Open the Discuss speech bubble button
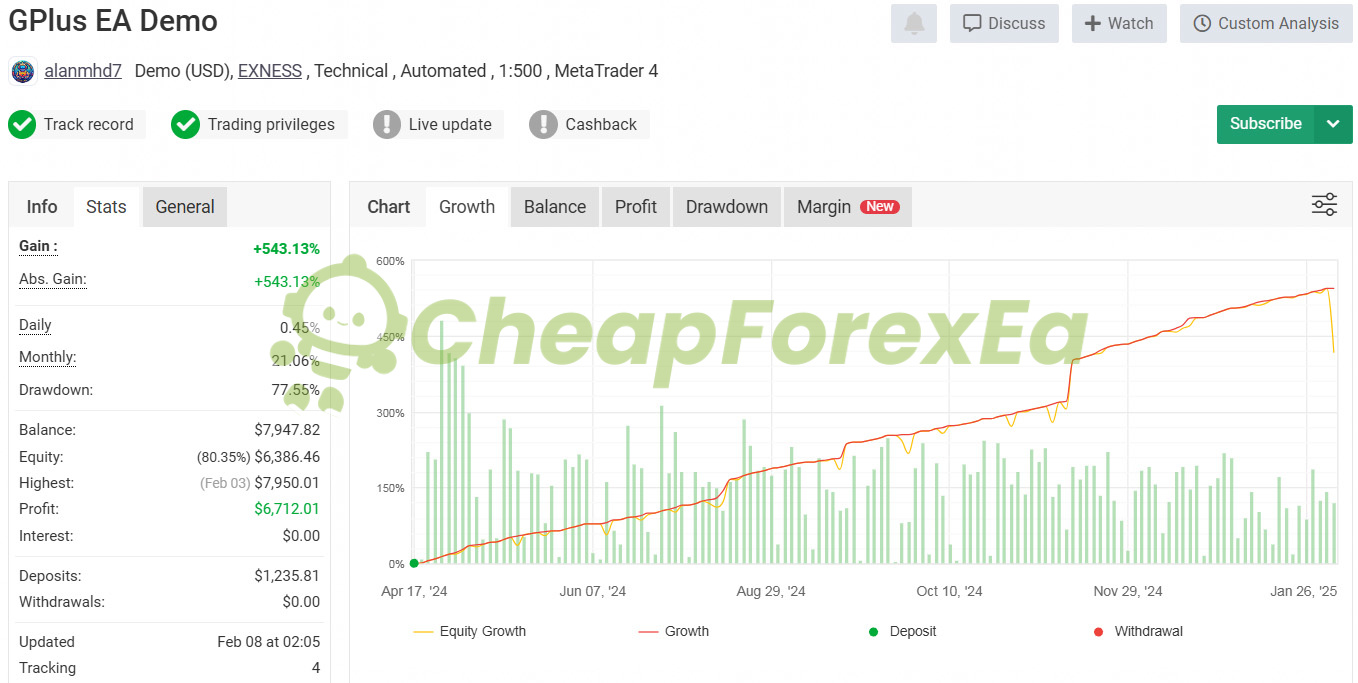Image resolution: width=1358 pixels, height=683 pixels. pos(1004,24)
